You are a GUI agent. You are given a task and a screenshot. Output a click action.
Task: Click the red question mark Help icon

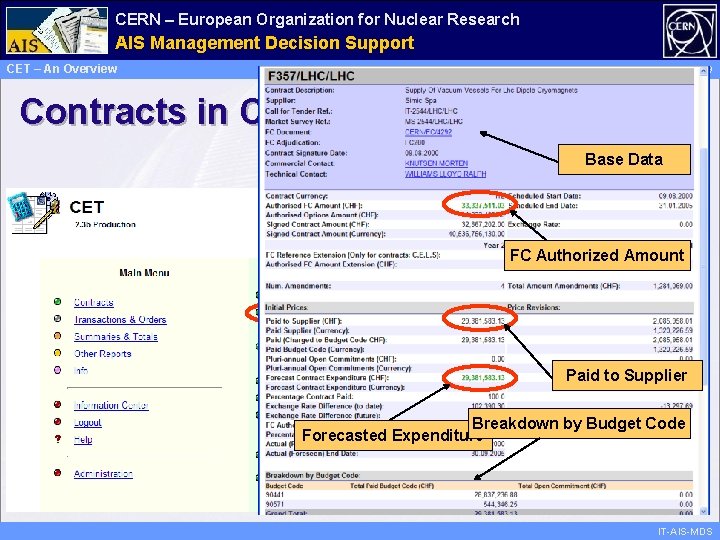coord(57,439)
